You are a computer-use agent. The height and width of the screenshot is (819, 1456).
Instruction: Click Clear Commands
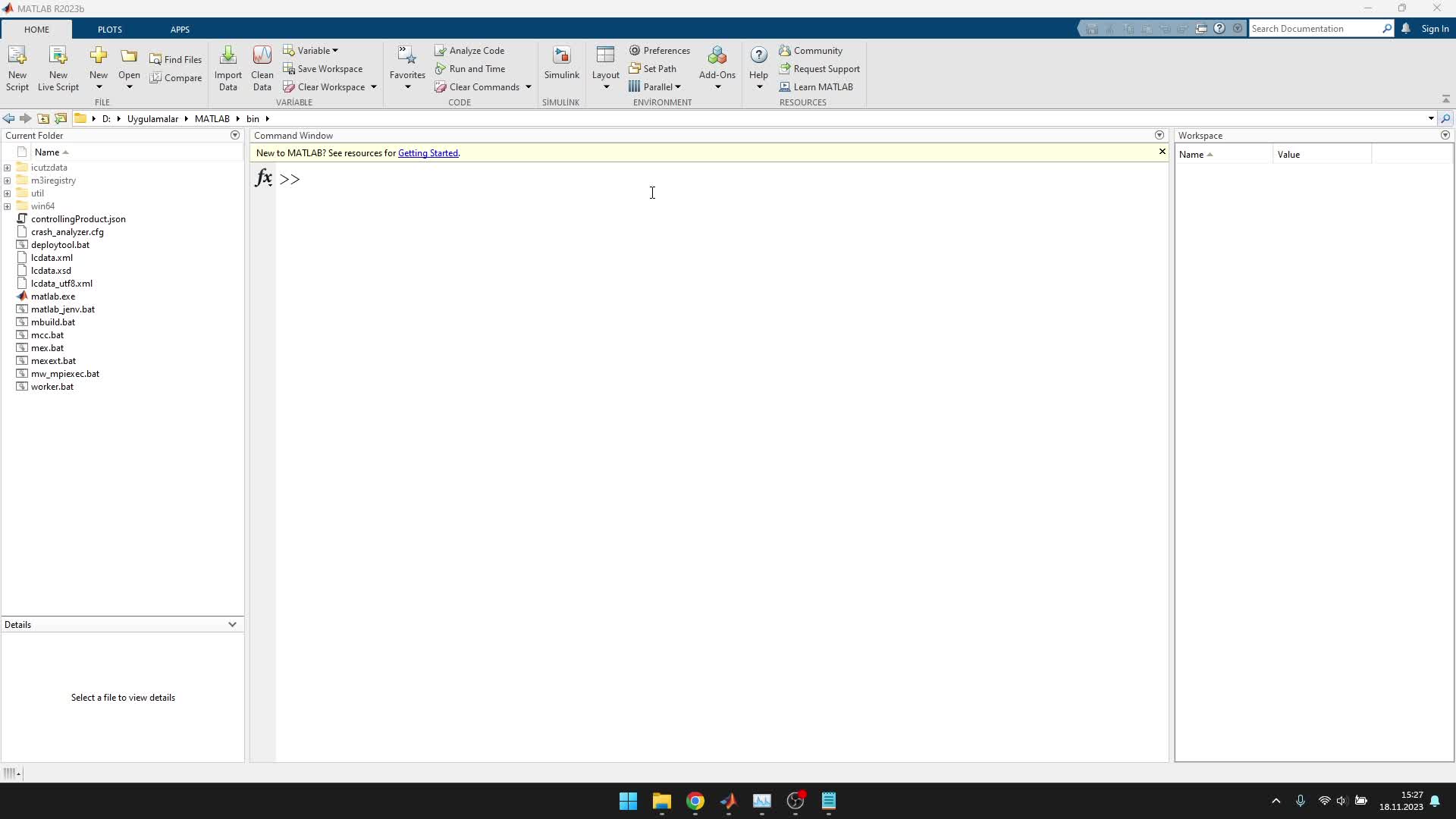click(478, 86)
